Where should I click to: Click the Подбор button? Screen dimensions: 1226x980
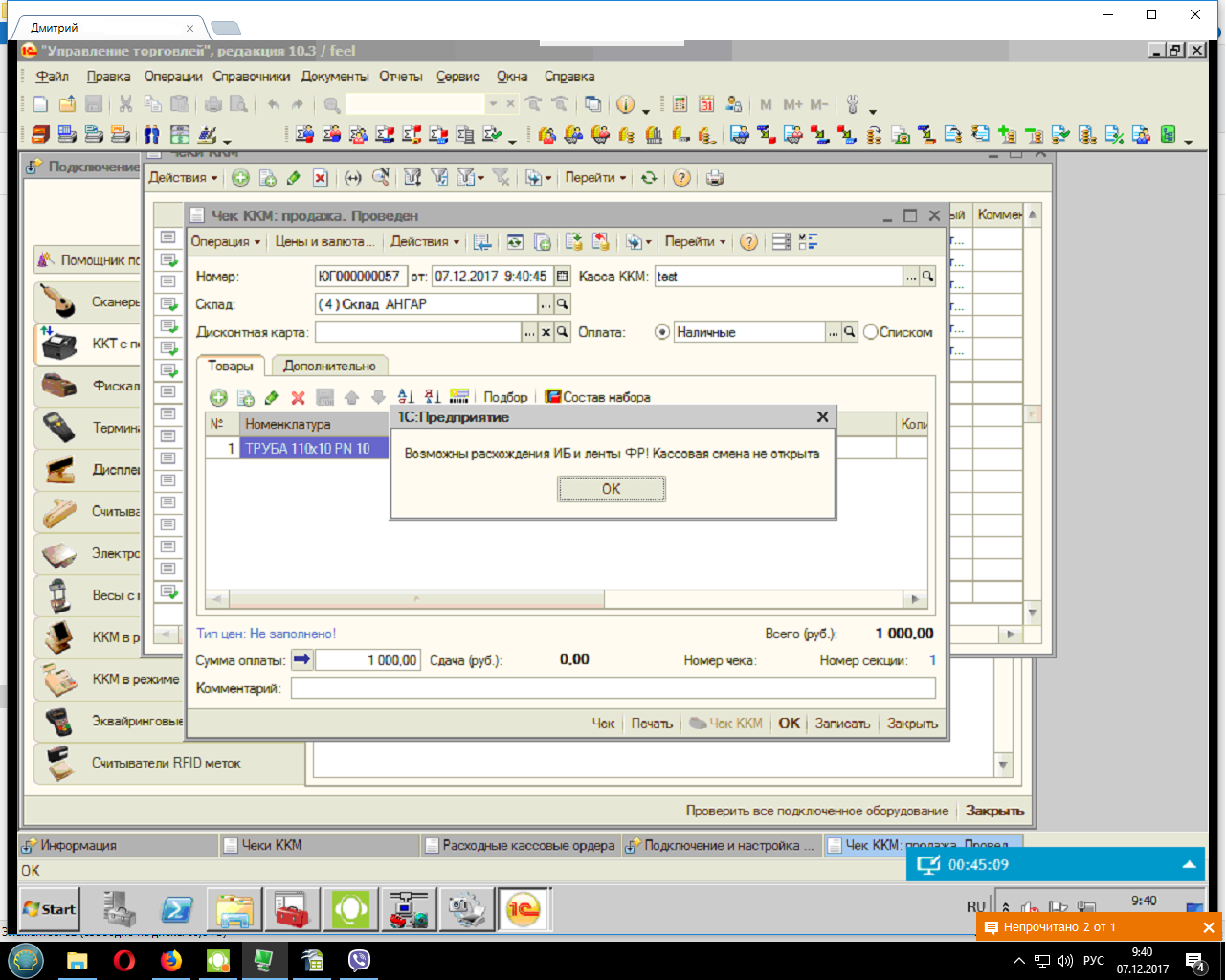click(505, 397)
